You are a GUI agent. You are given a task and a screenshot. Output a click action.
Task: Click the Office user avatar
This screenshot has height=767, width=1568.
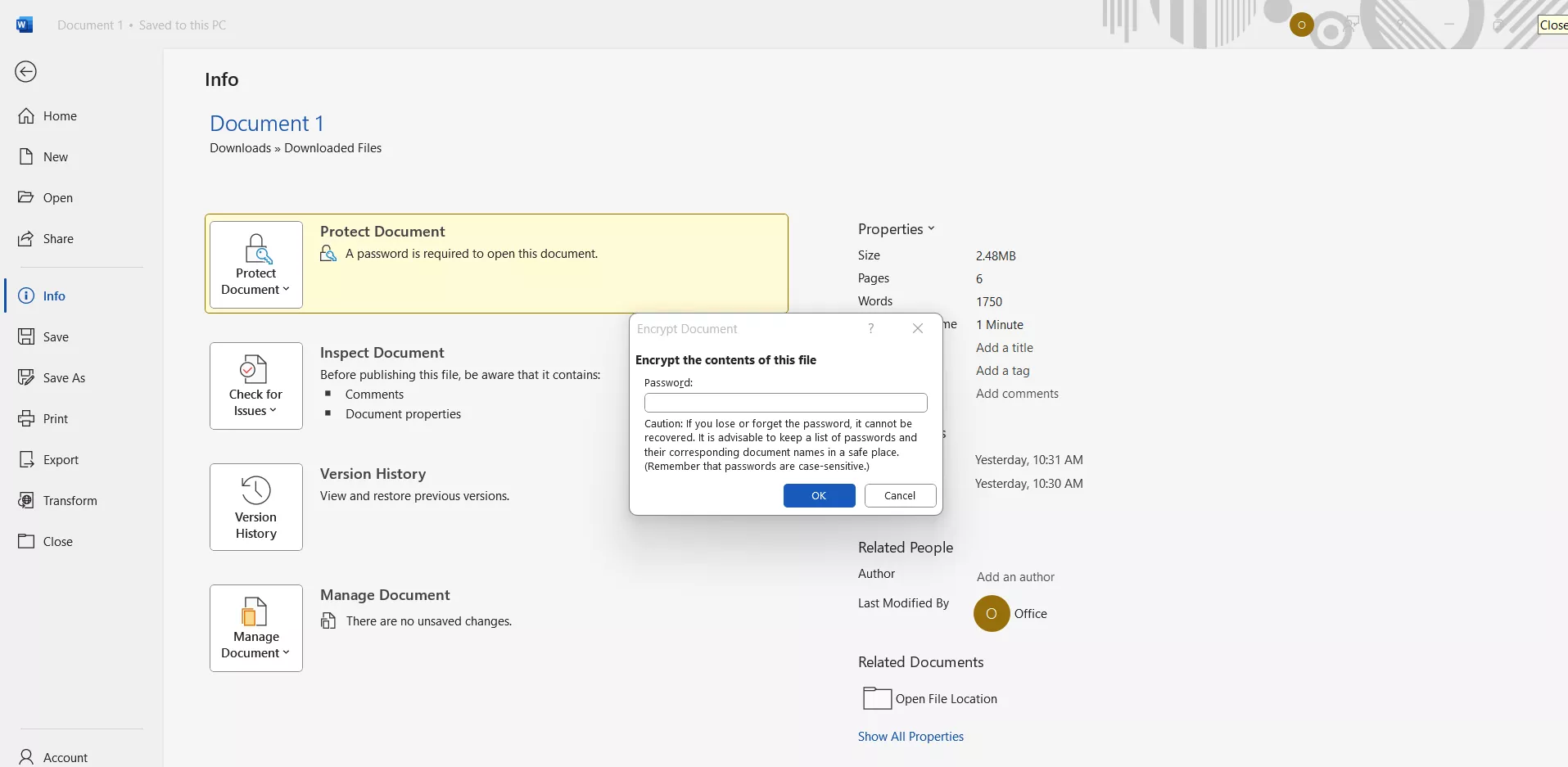click(x=991, y=614)
